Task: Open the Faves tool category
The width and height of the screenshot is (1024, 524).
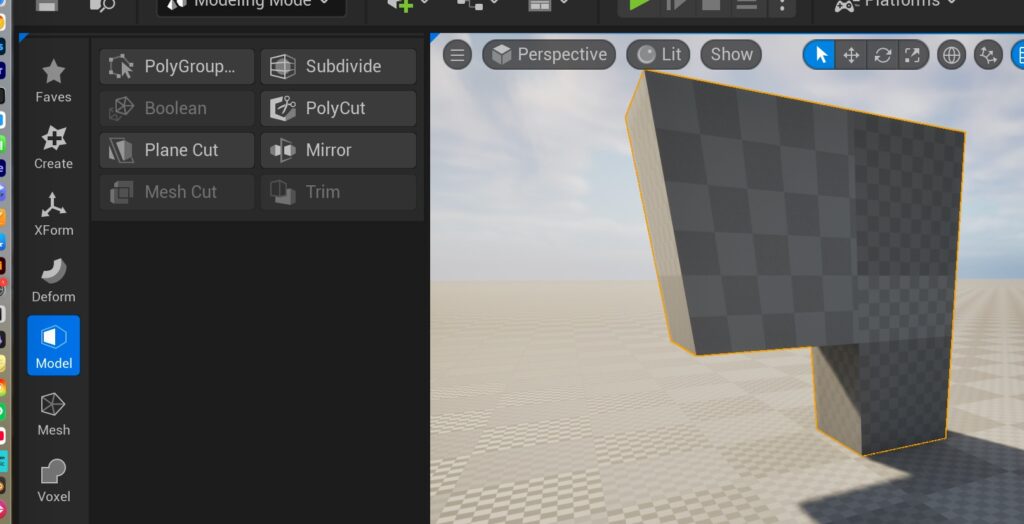Action: coord(53,80)
